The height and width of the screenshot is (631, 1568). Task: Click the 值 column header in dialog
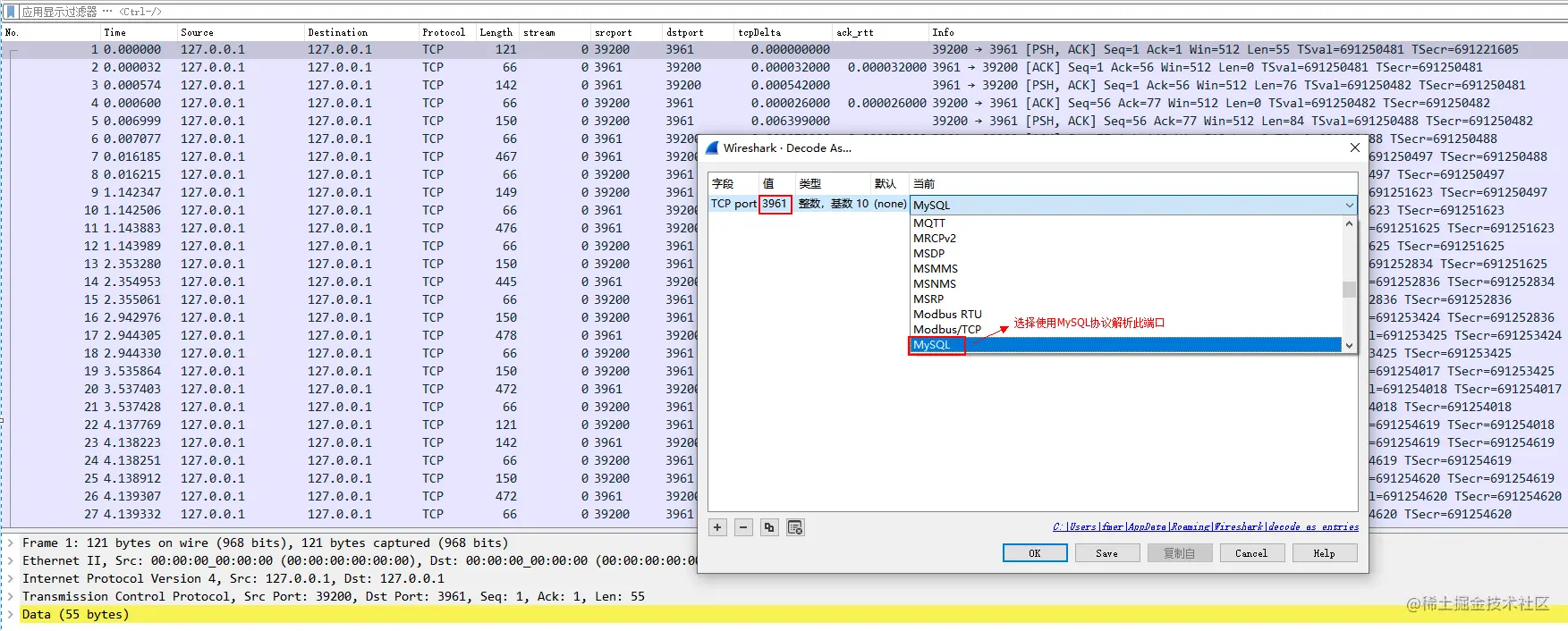coord(776,183)
